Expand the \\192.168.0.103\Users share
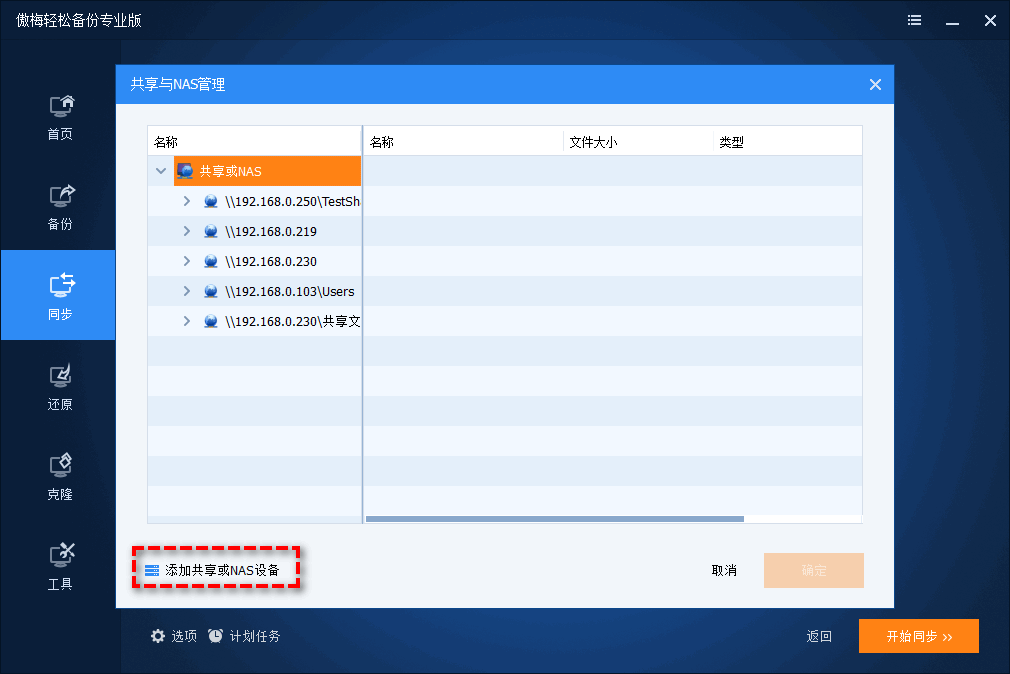The height and width of the screenshot is (674, 1010). [x=185, y=291]
